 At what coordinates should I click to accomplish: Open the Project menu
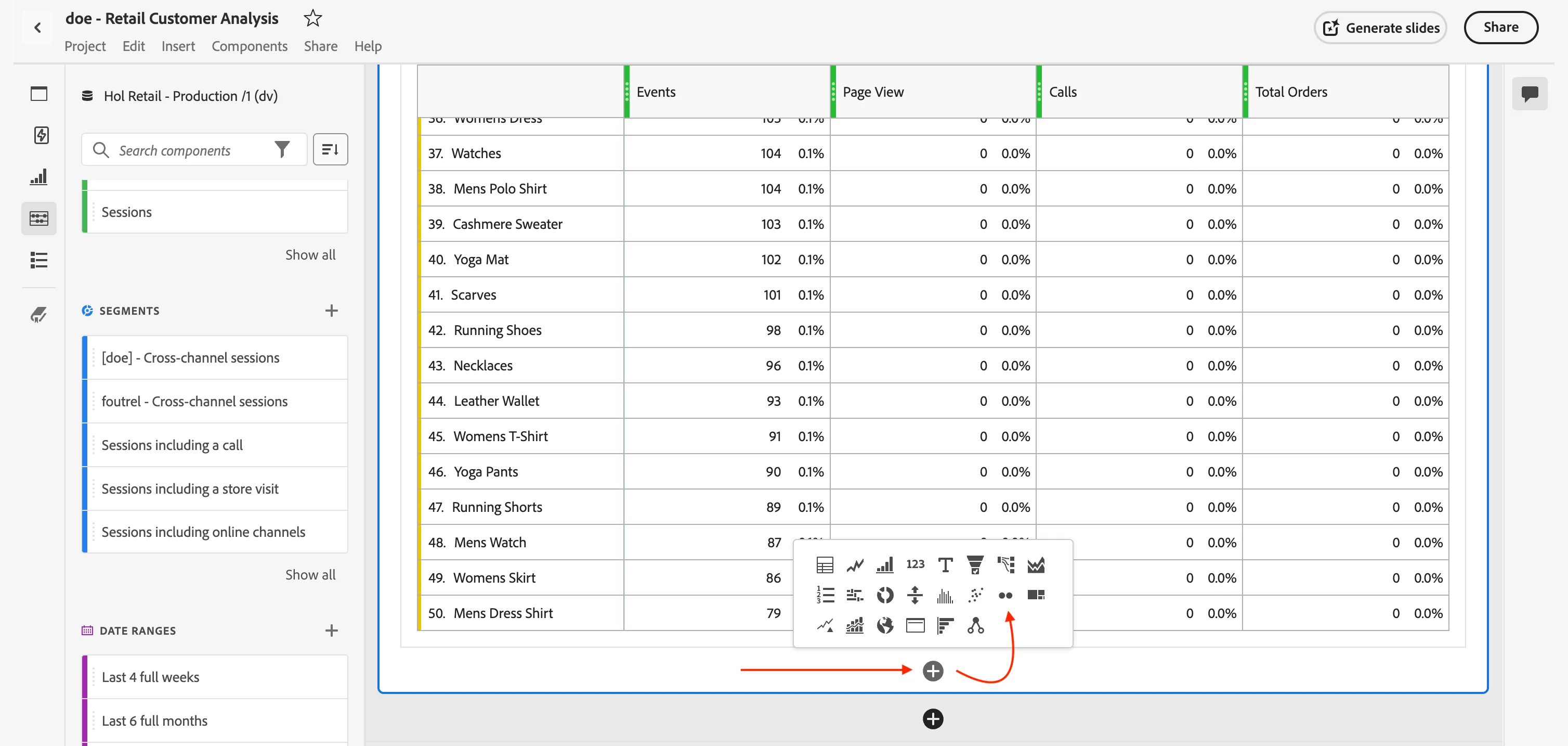85,46
